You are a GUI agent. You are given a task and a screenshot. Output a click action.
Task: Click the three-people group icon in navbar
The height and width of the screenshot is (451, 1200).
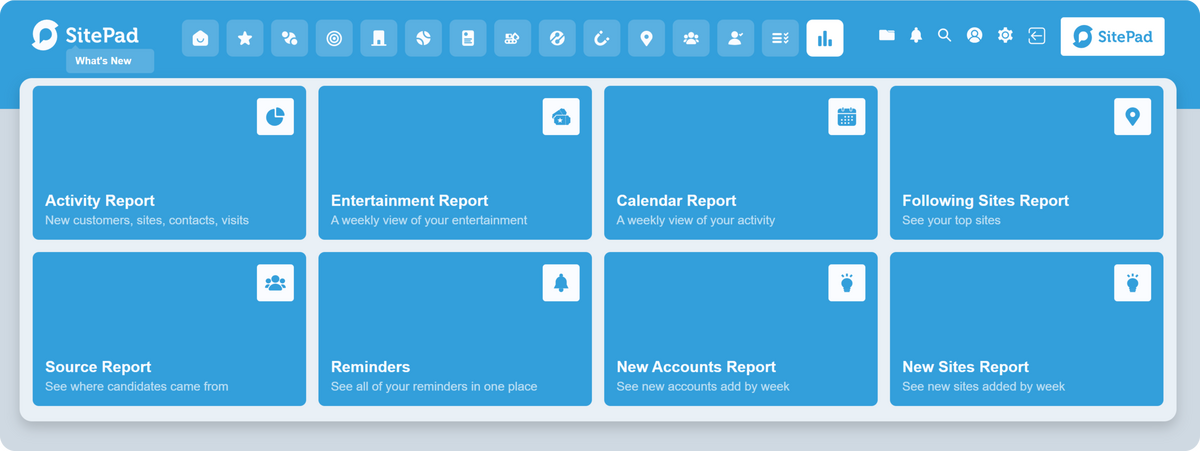[691, 39]
